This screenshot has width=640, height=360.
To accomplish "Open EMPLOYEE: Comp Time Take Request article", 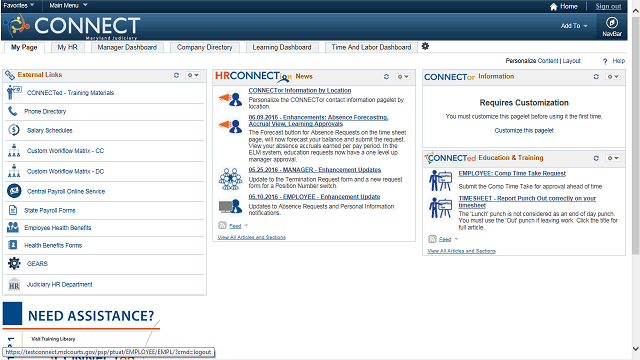I will [x=512, y=173].
